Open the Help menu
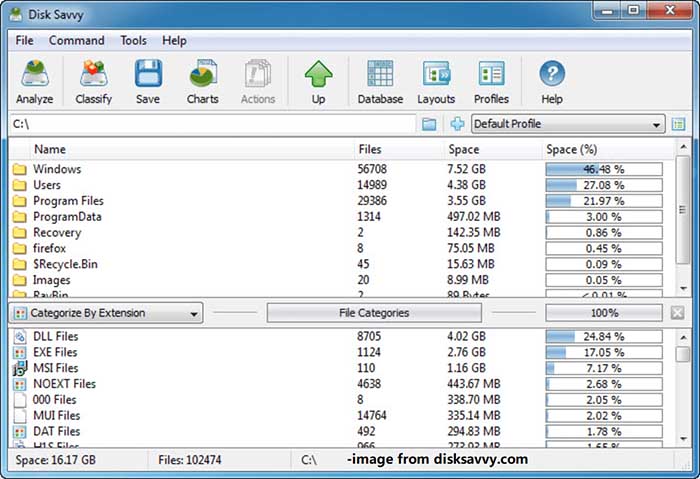The image size is (700, 479). click(174, 41)
